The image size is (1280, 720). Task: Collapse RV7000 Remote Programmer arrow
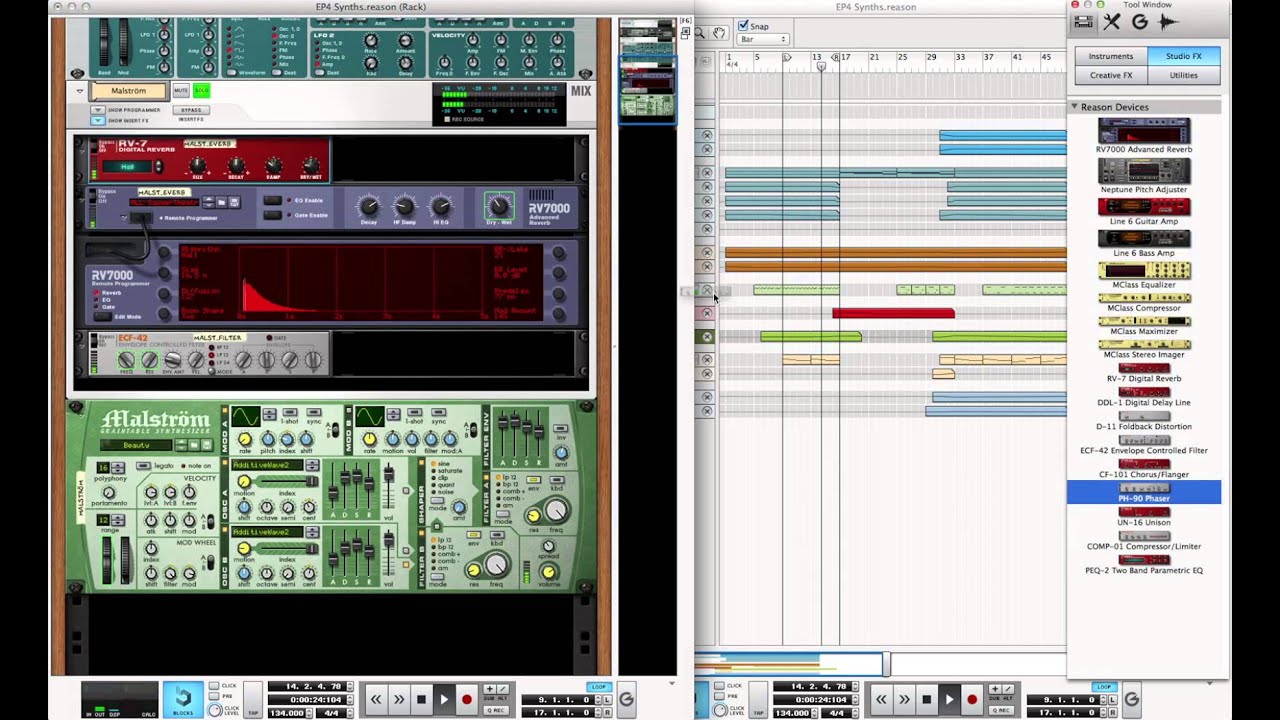click(x=124, y=217)
